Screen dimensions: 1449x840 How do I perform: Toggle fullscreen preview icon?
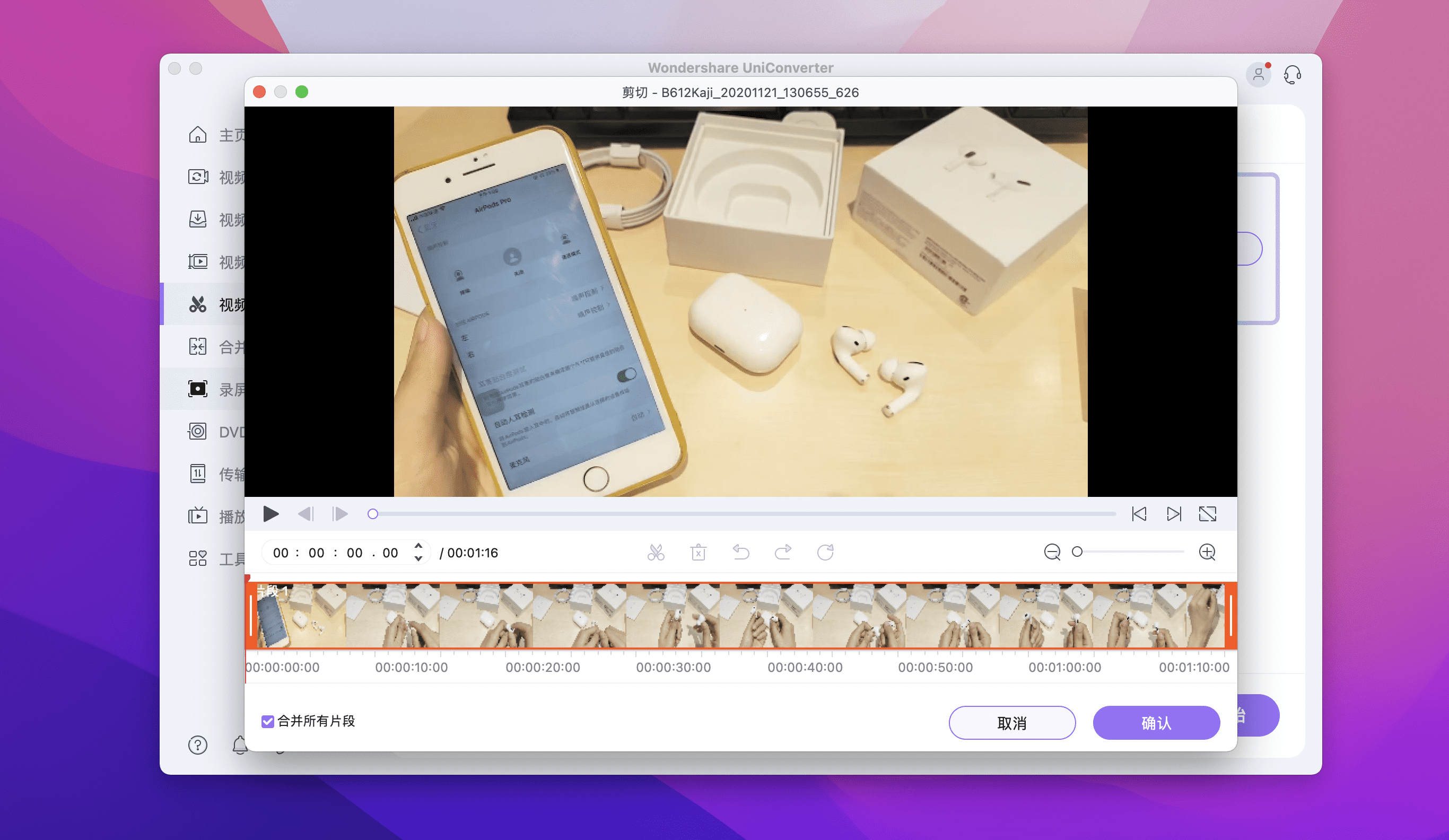pos(1208,514)
